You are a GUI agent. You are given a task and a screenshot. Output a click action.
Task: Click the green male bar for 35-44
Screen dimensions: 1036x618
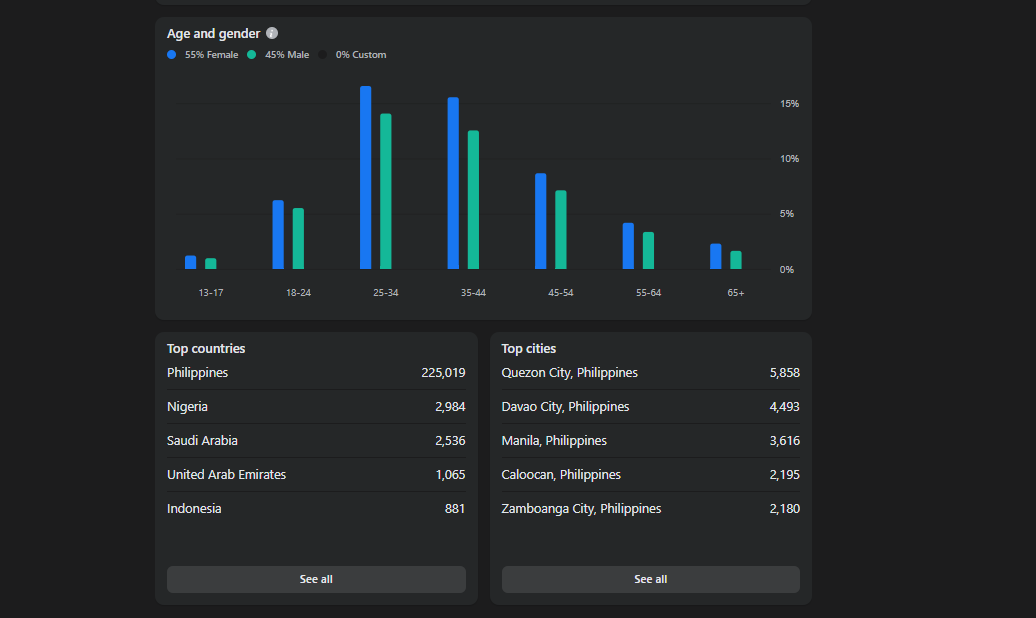click(473, 200)
